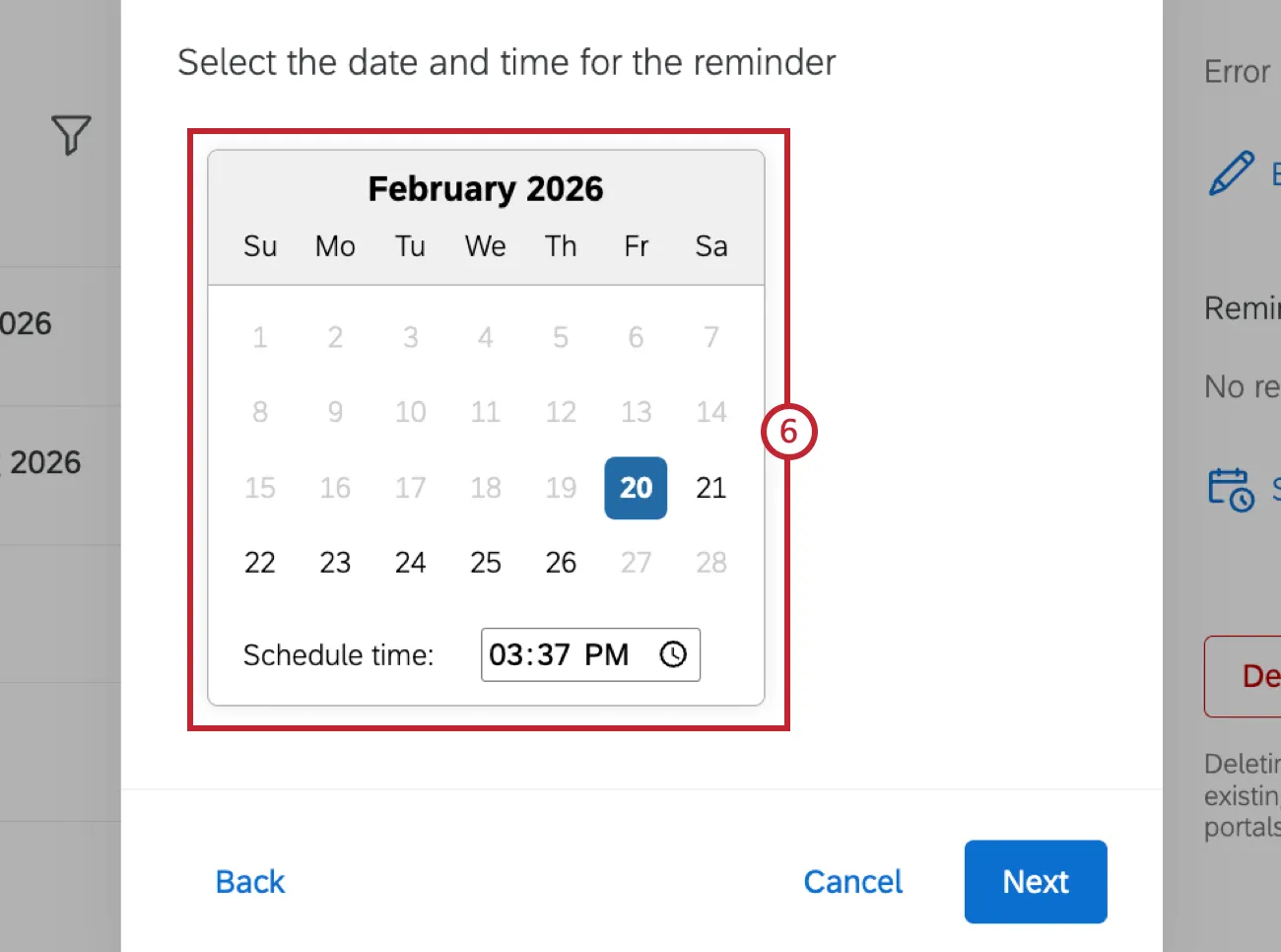This screenshot has height=952, width=1281.
Task: Click the Next button to proceed
Action: pyautogui.click(x=1035, y=881)
